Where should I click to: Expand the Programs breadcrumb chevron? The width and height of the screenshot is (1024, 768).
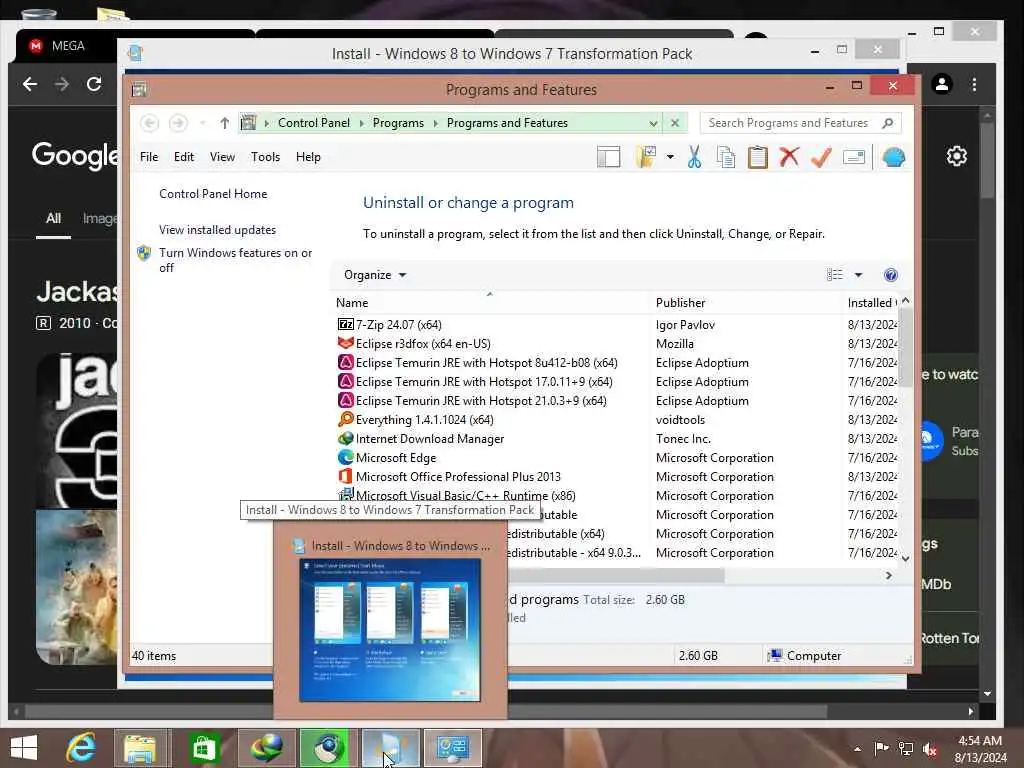click(x=435, y=123)
